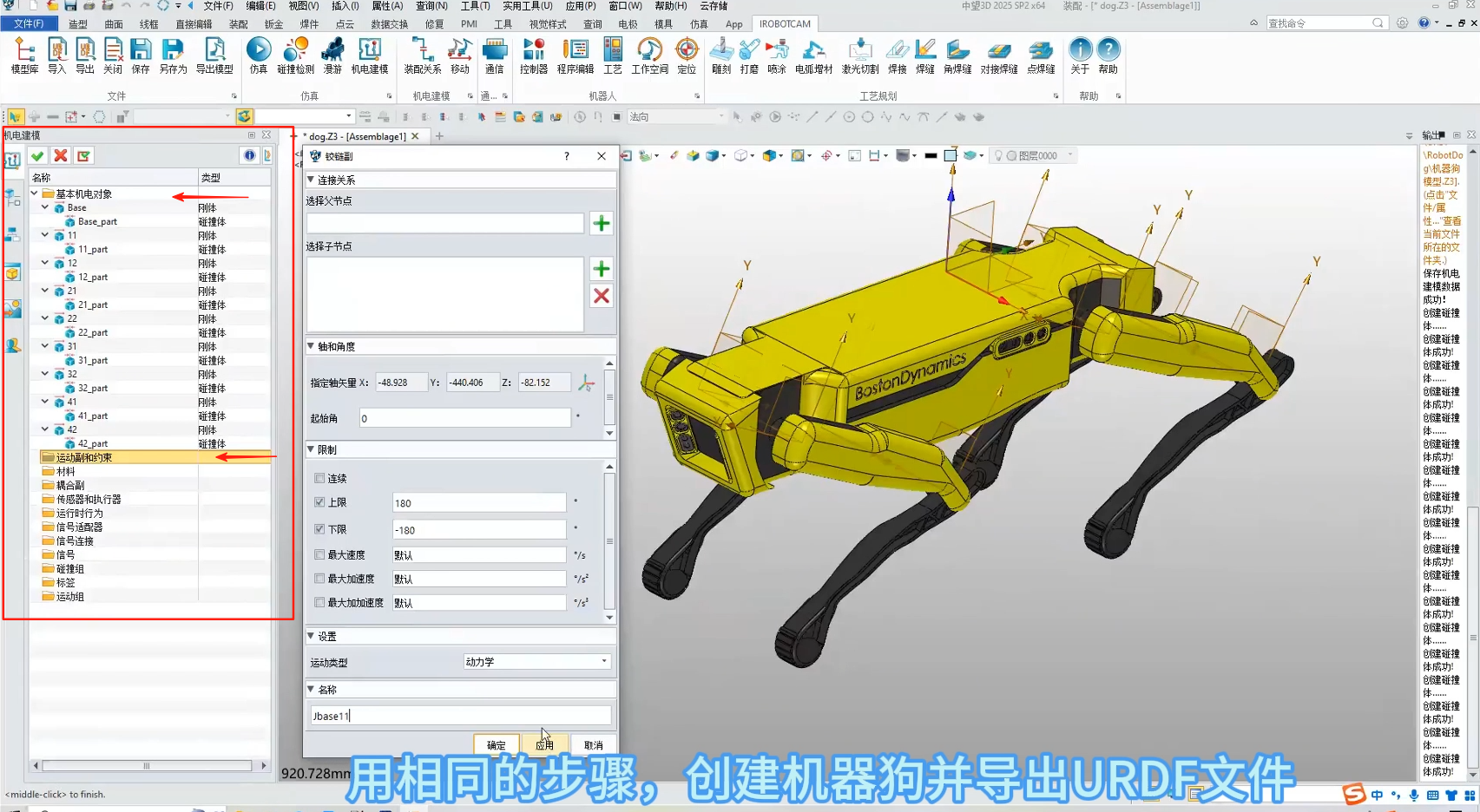Open the 装配 ribbon tab
Screen dimensions: 1480x812
[x=238, y=24]
